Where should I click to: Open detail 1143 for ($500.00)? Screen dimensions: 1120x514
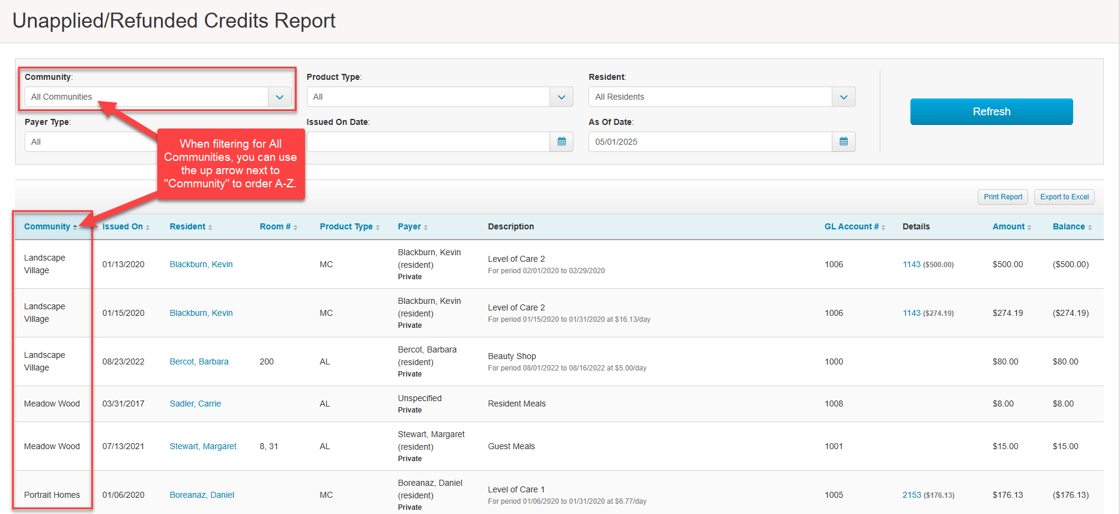tap(911, 264)
